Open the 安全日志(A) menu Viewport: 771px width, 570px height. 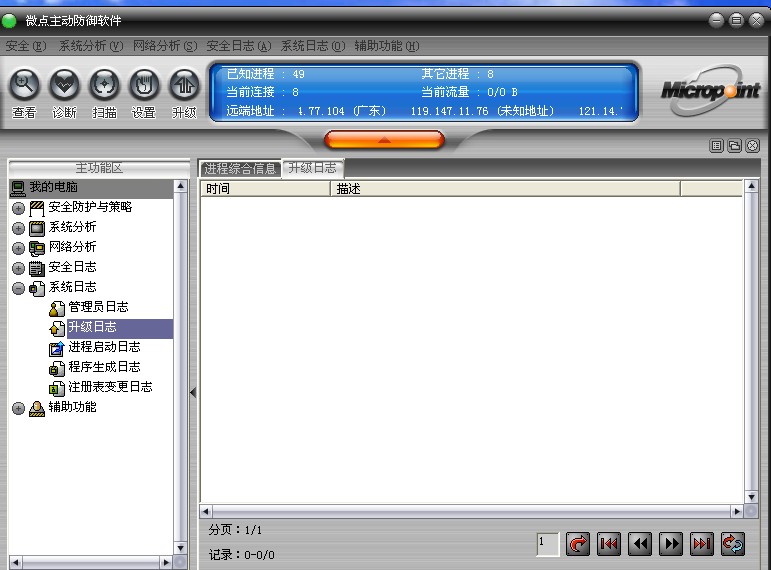239,46
